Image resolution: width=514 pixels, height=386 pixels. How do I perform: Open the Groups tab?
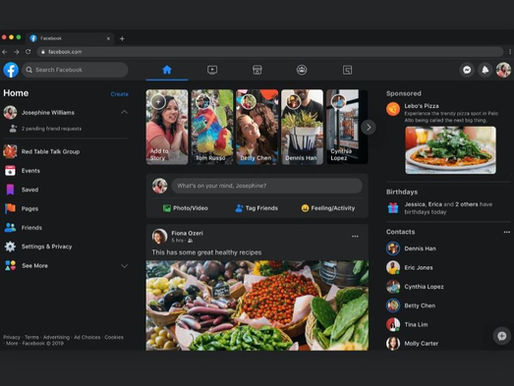pos(302,70)
